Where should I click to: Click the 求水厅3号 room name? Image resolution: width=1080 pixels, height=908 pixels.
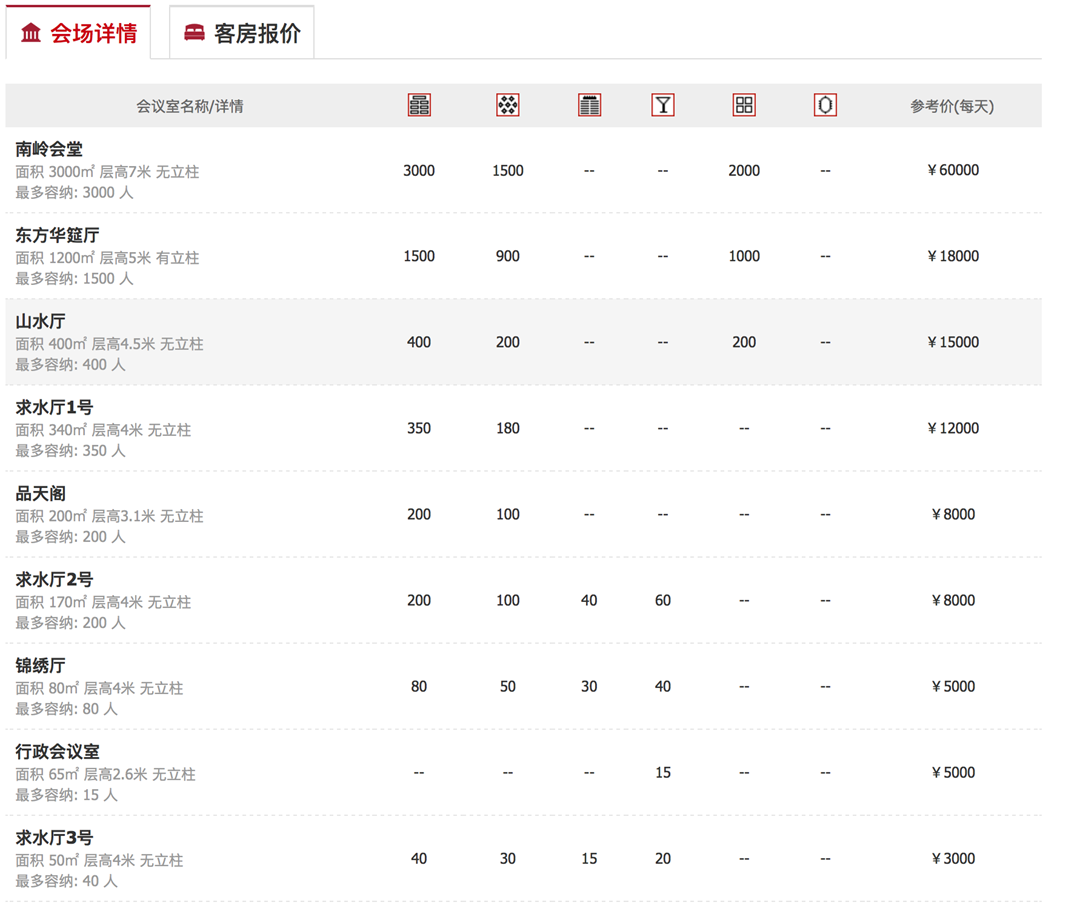pos(54,838)
